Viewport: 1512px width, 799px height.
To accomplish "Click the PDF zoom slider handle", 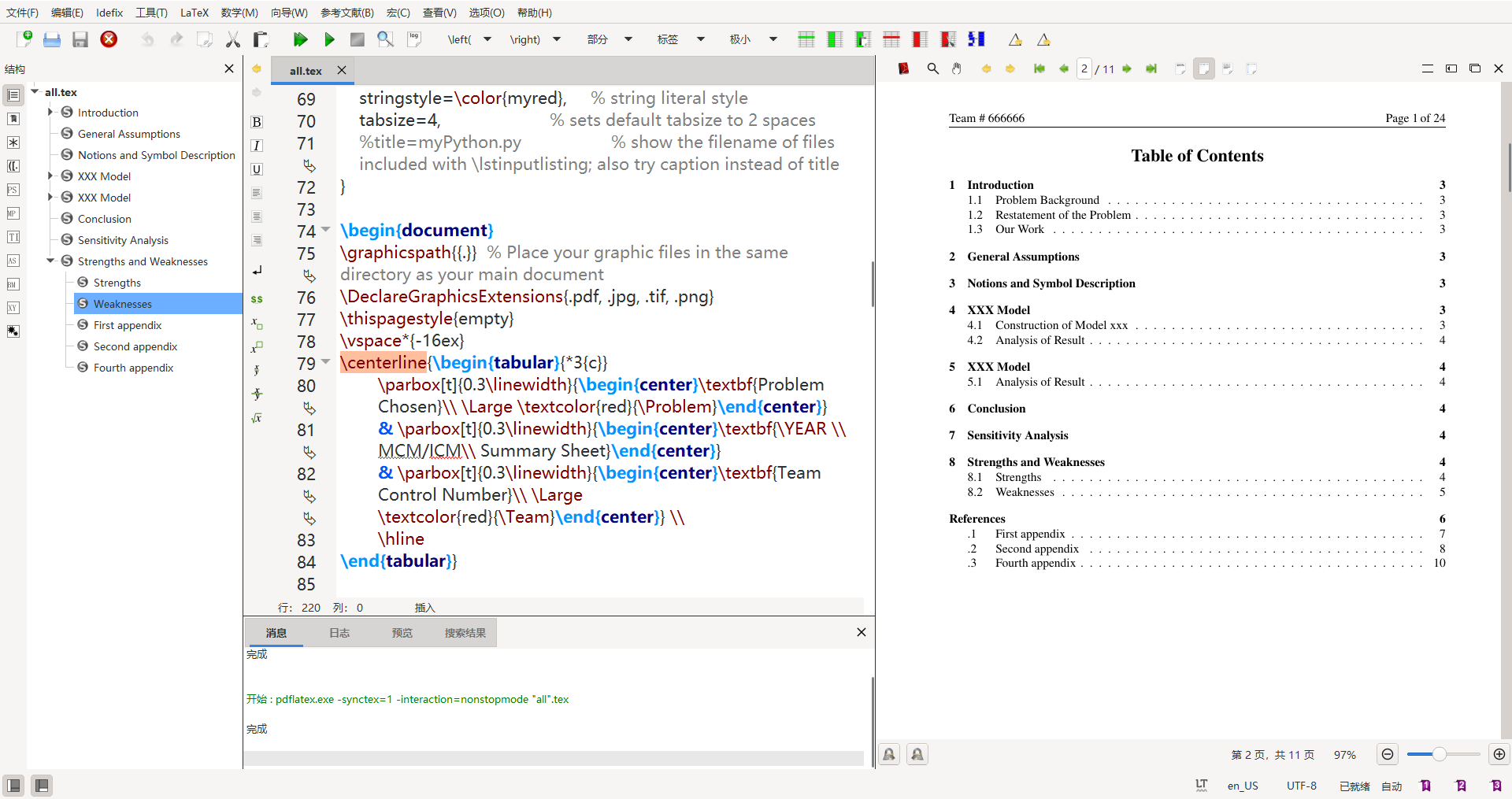I will tap(1439, 754).
